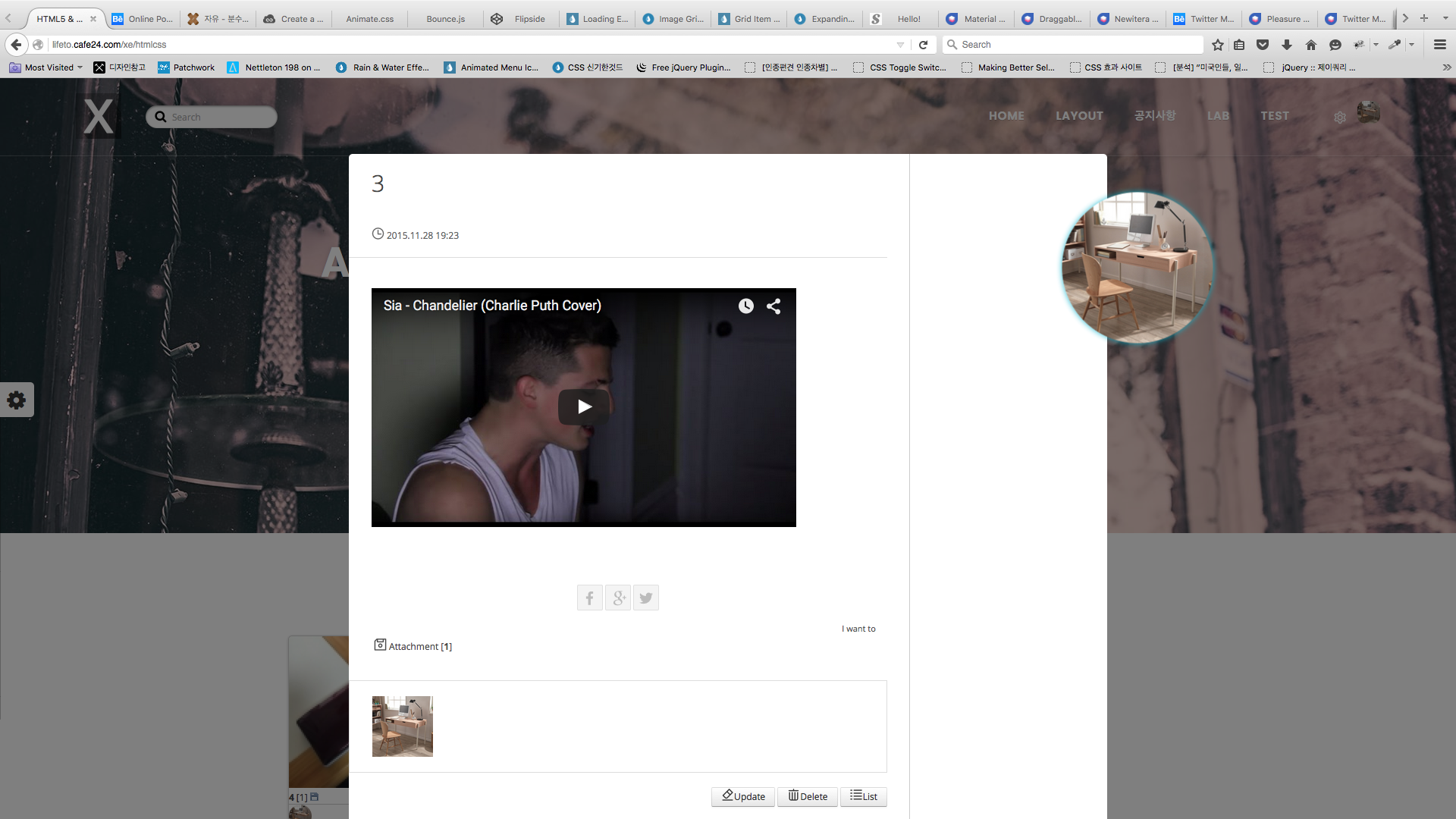
Task: Open a new tab
Action: [1424, 18]
